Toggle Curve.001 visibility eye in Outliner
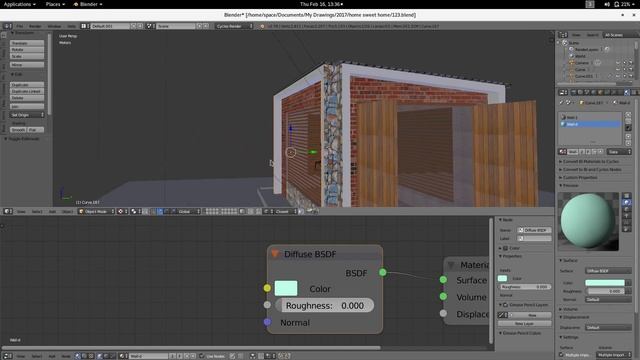640x360 pixels. pos(618,76)
